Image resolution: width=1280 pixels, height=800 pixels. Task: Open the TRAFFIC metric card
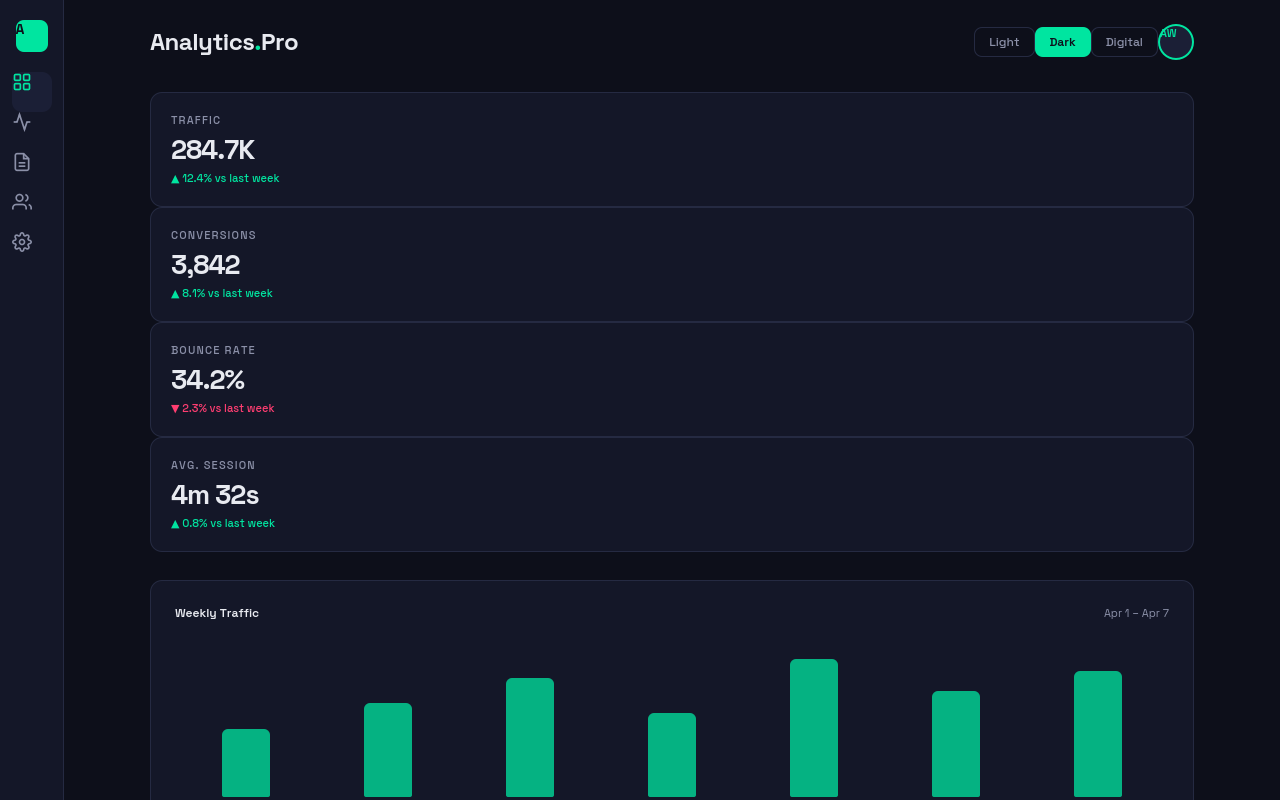pyautogui.click(x=671, y=149)
